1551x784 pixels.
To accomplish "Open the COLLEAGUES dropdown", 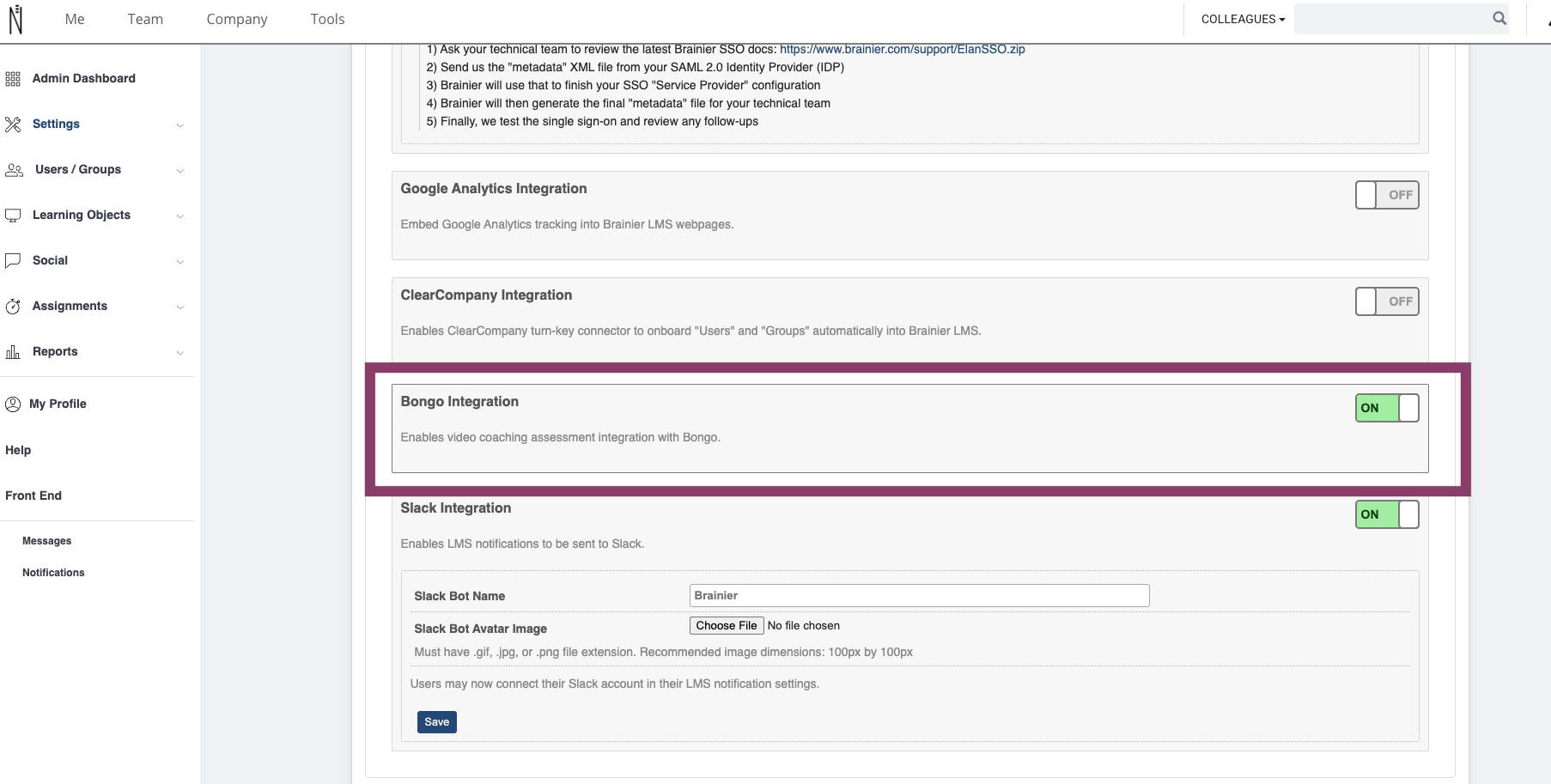I will pyautogui.click(x=1243, y=19).
